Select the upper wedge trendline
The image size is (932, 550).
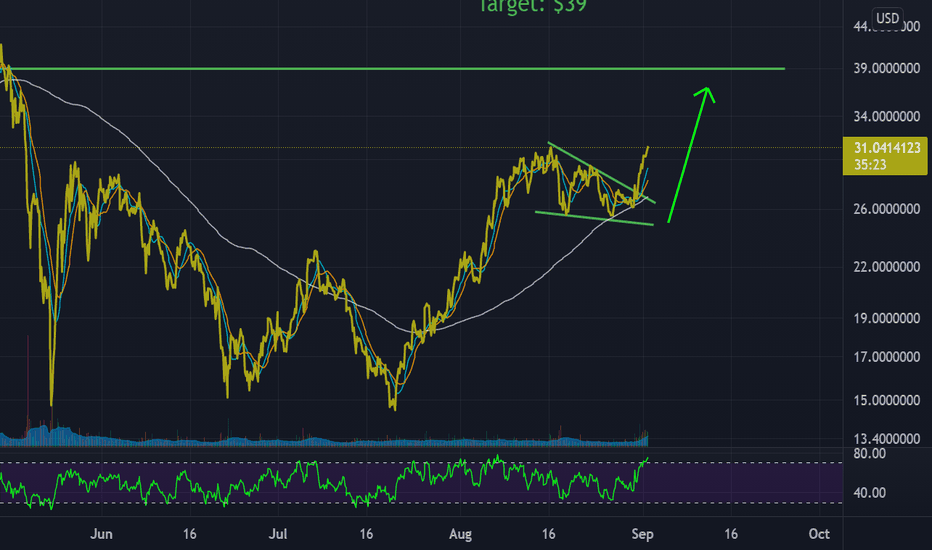click(x=601, y=172)
